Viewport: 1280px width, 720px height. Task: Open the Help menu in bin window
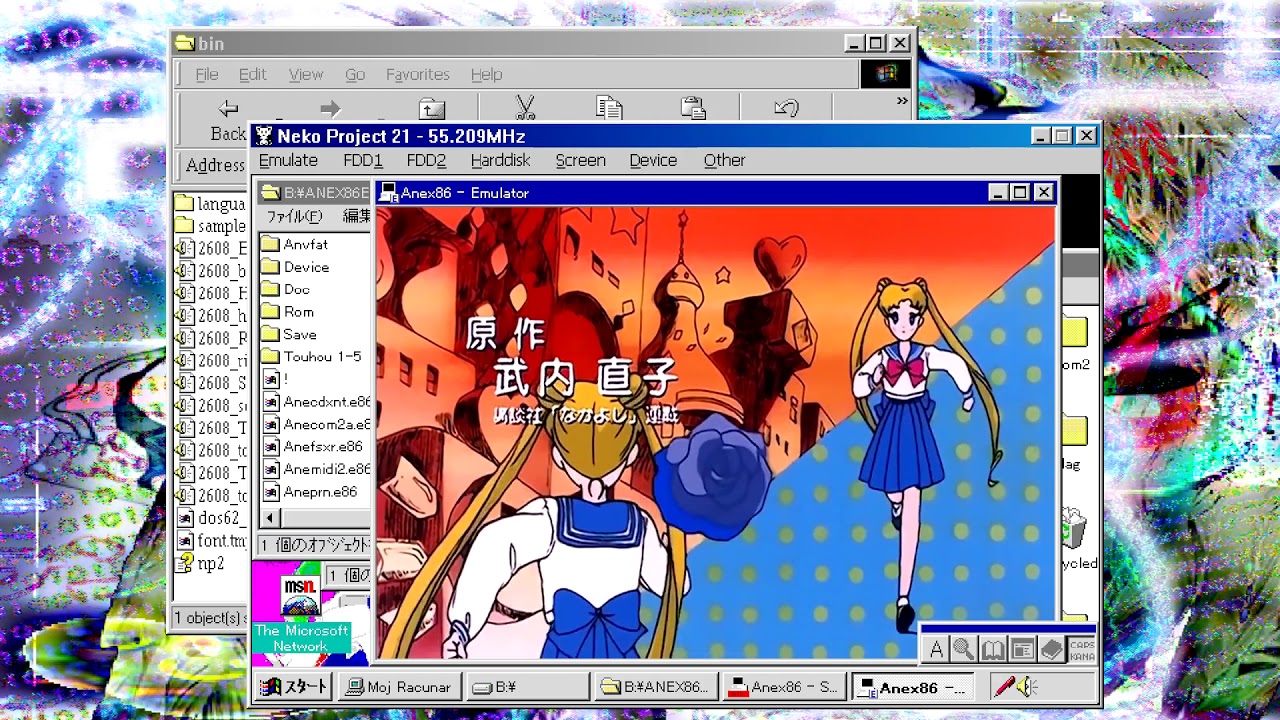(x=487, y=74)
